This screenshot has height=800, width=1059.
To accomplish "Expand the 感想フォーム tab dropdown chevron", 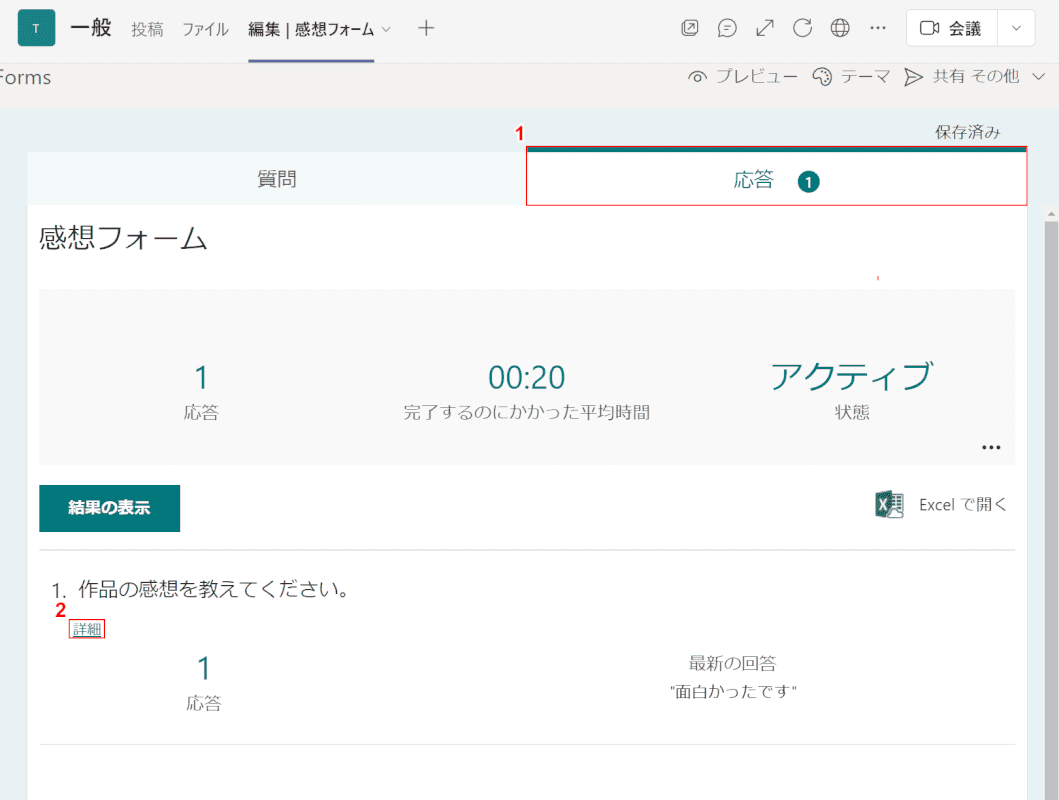I will coord(386,29).
